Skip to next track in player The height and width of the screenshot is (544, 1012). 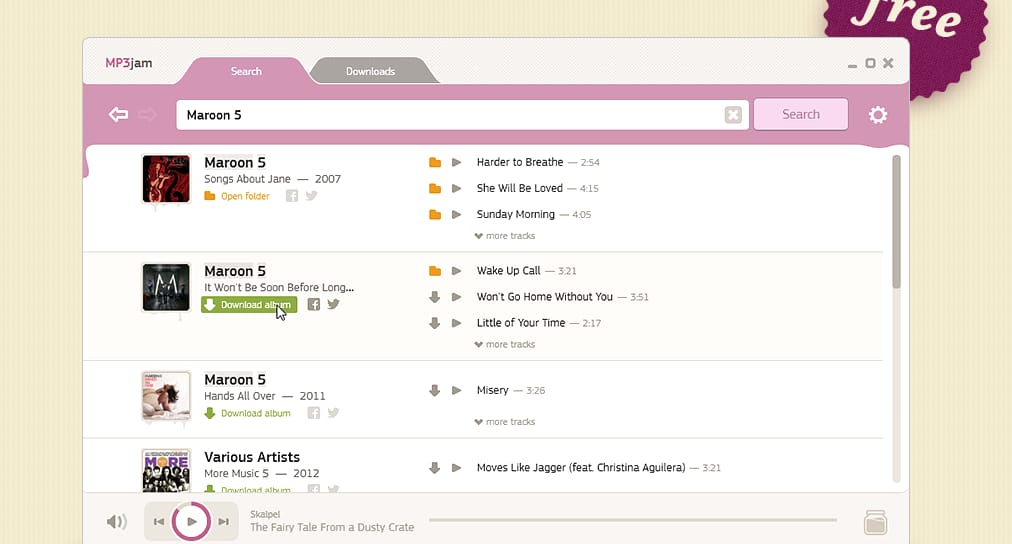tap(223, 521)
